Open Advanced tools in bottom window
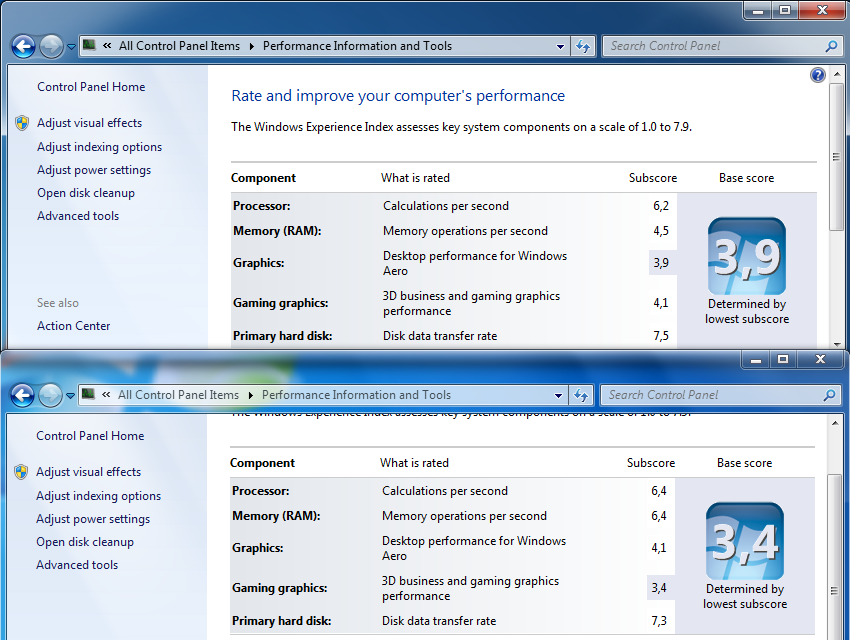The height and width of the screenshot is (640, 850). pyautogui.click(x=77, y=565)
